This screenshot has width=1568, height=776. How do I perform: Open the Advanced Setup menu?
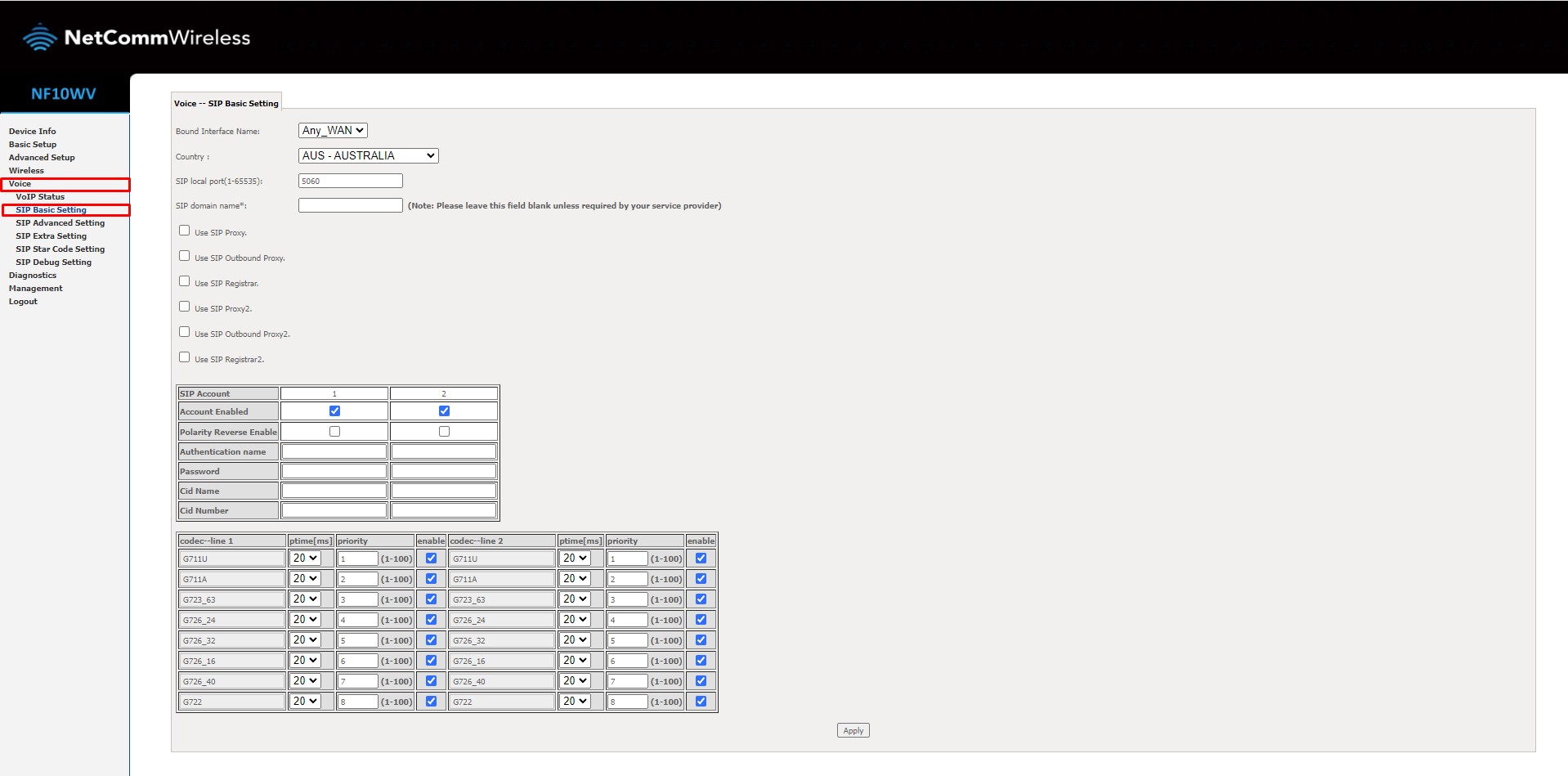pyautogui.click(x=42, y=157)
